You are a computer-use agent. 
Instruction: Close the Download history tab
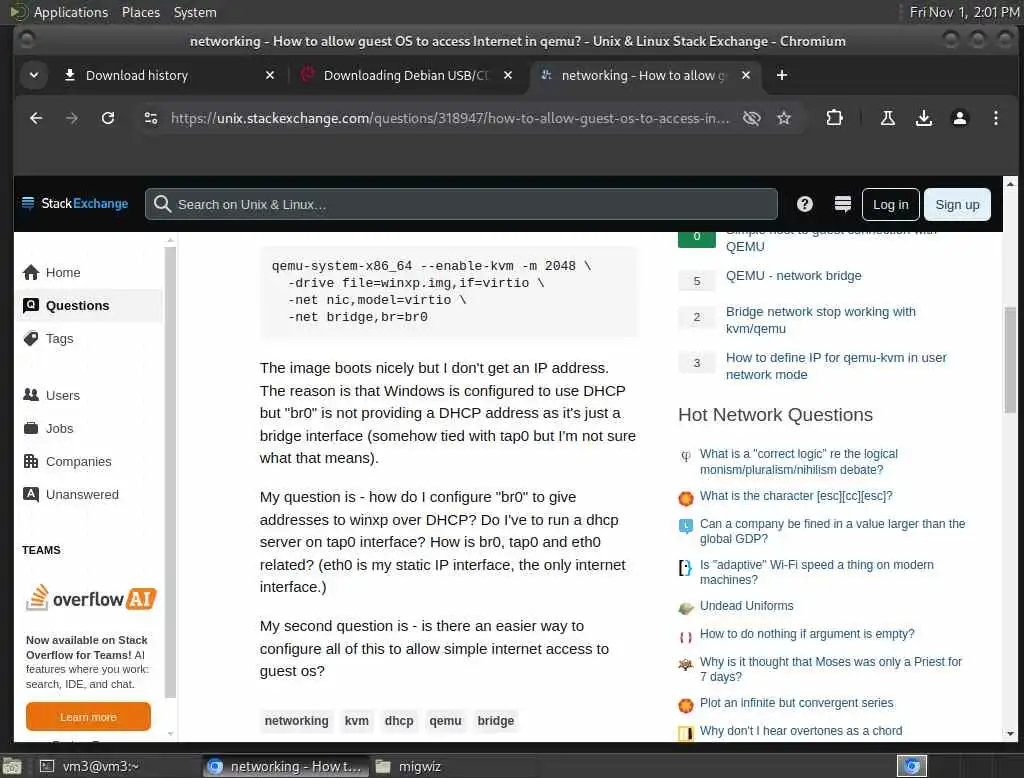tap(270, 75)
